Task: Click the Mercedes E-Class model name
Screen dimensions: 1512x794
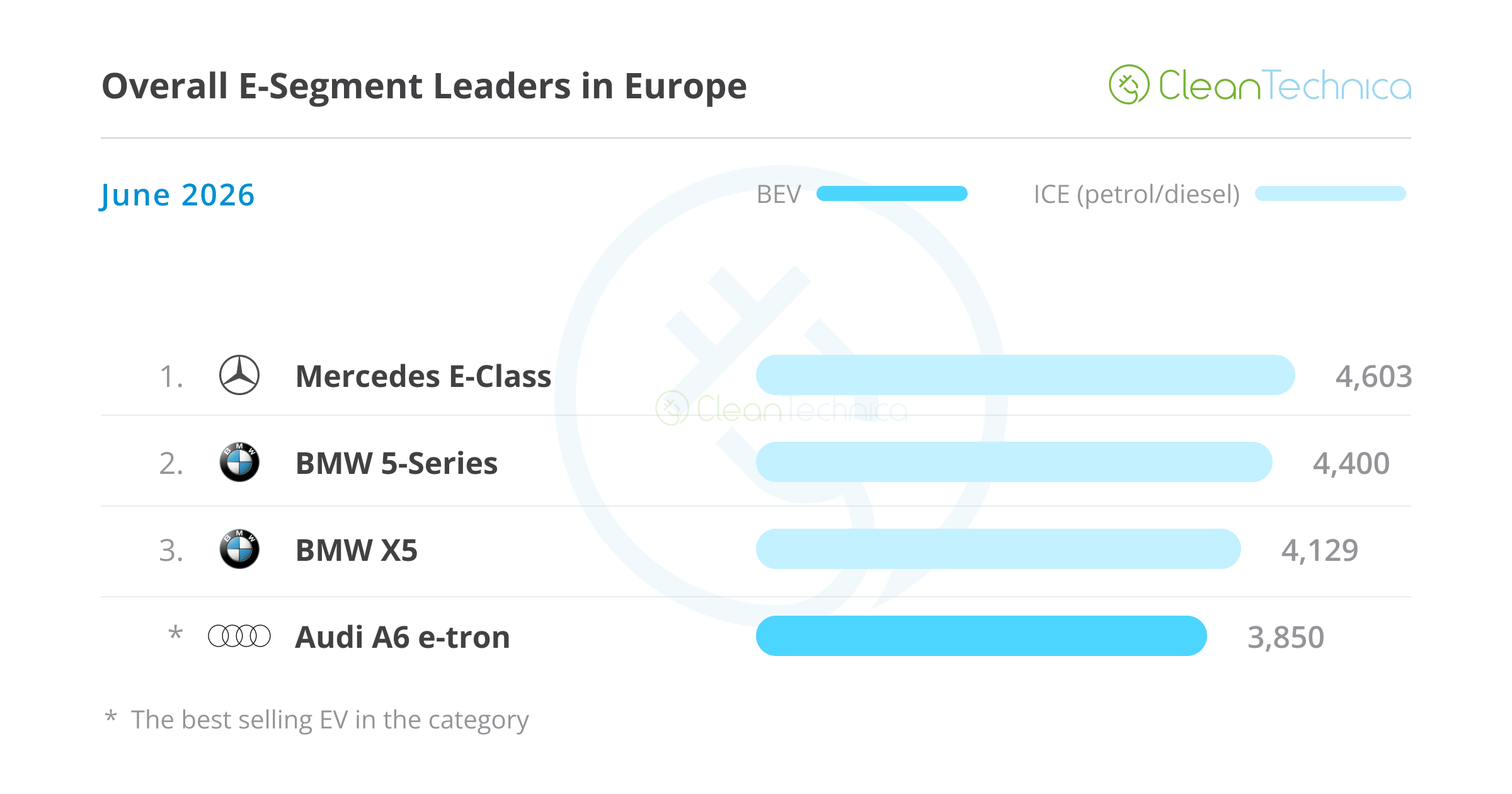Action: click(x=423, y=376)
